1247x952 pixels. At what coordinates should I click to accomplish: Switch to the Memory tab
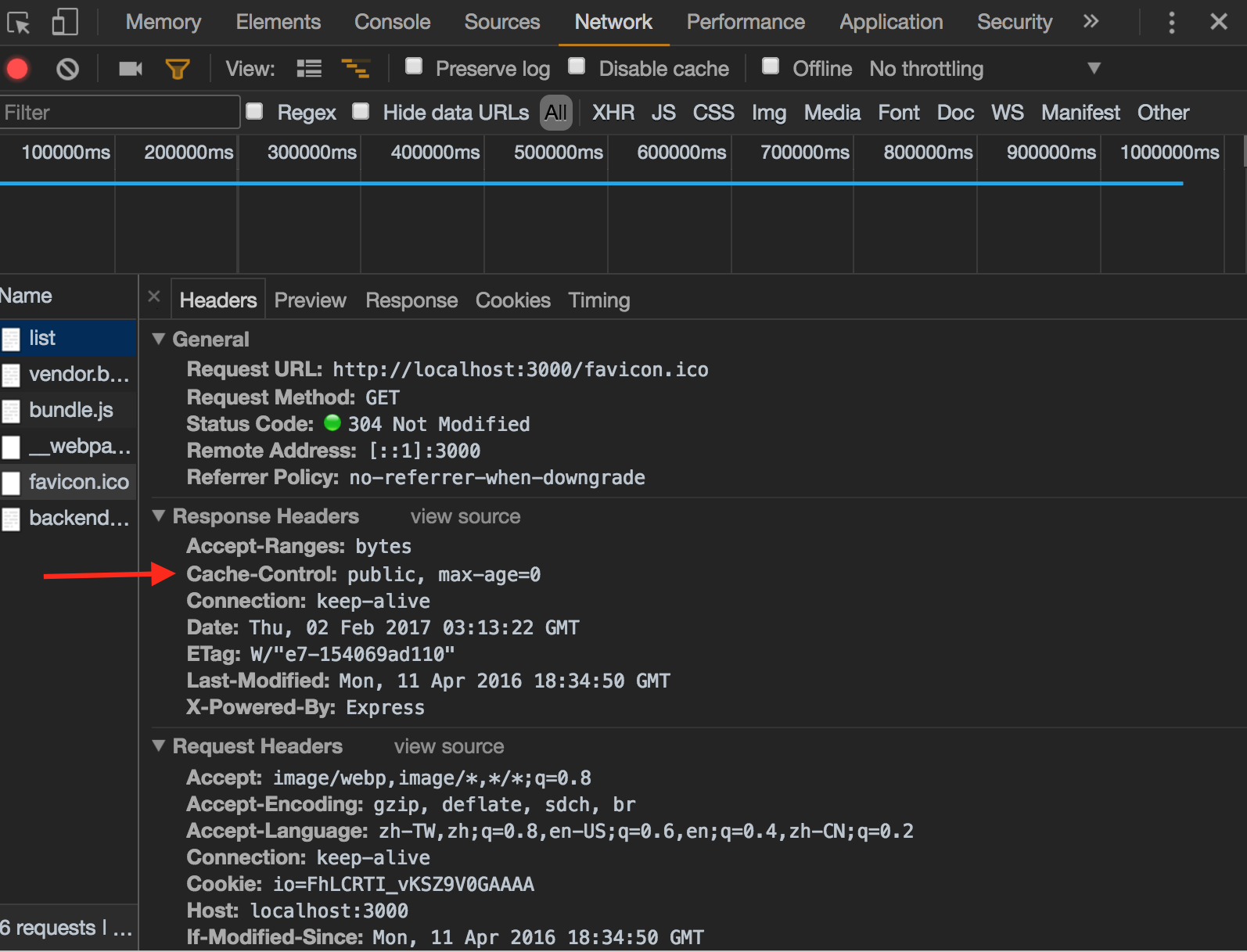tap(164, 22)
